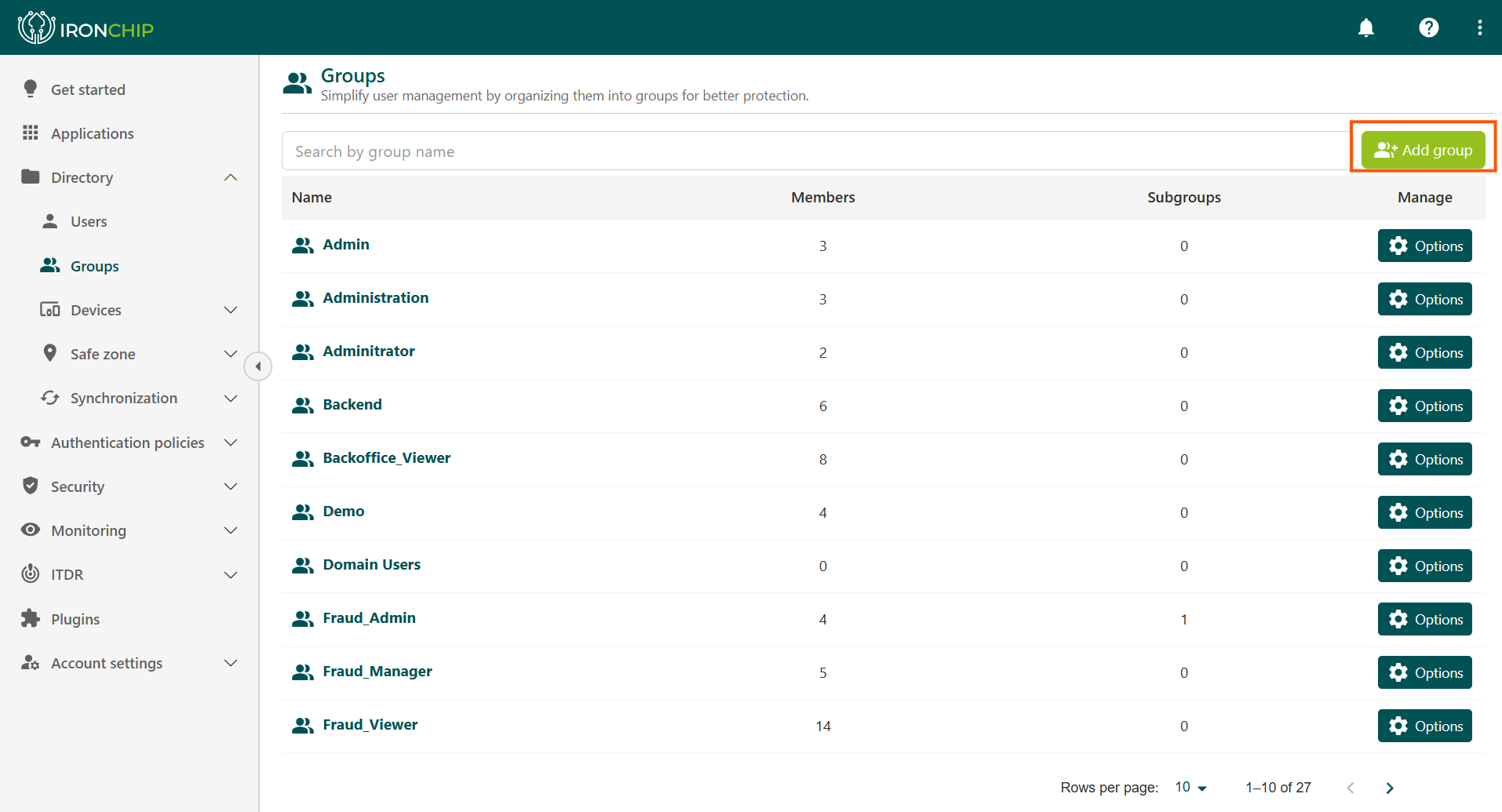The width and height of the screenshot is (1502, 812).
Task: Open the help question mark icon
Action: [x=1429, y=28]
